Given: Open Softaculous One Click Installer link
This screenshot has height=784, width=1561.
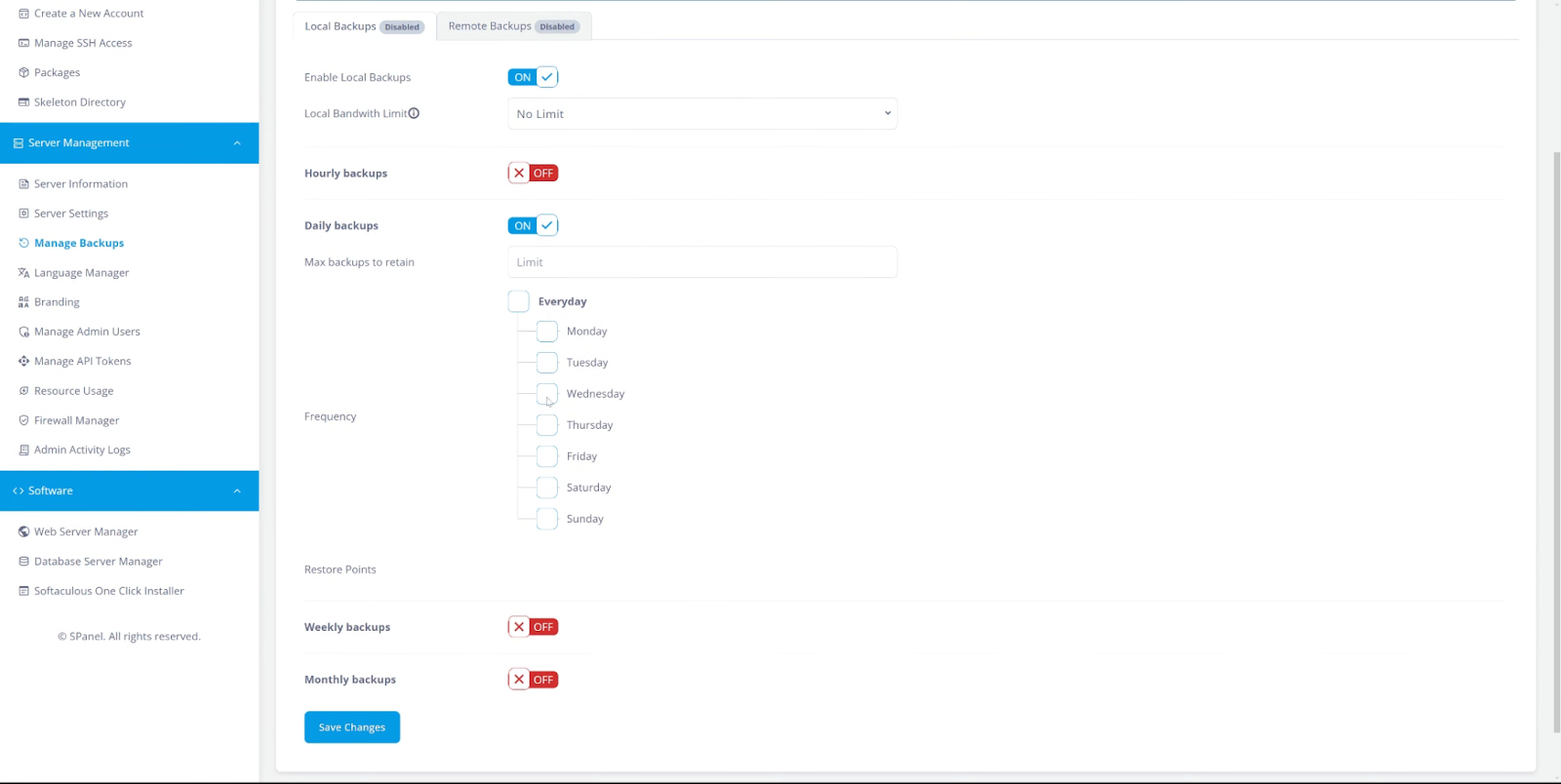Looking at the screenshot, I should [x=109, y=591].
